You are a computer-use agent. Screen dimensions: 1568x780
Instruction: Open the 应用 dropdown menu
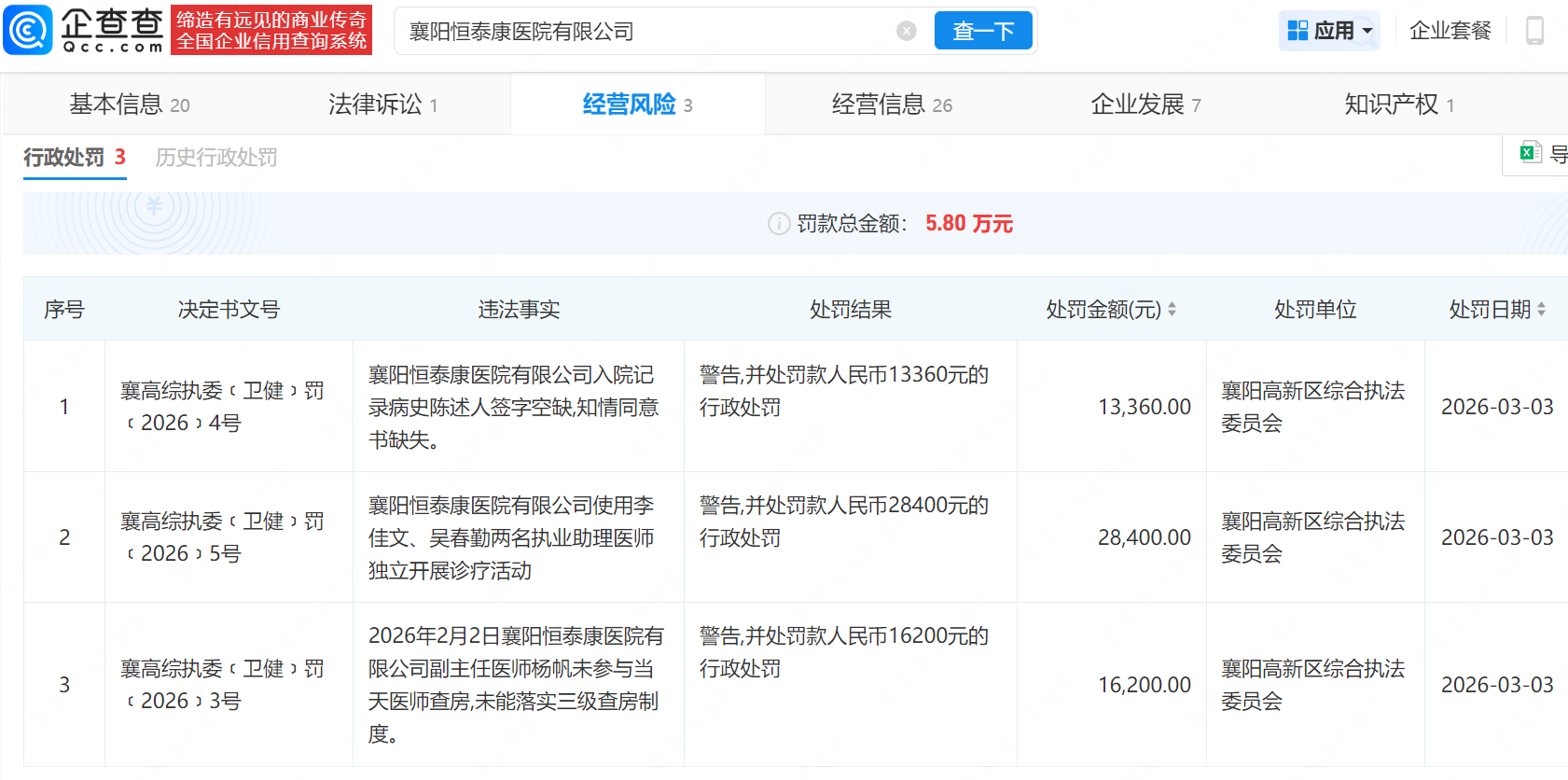point(1329,31)
